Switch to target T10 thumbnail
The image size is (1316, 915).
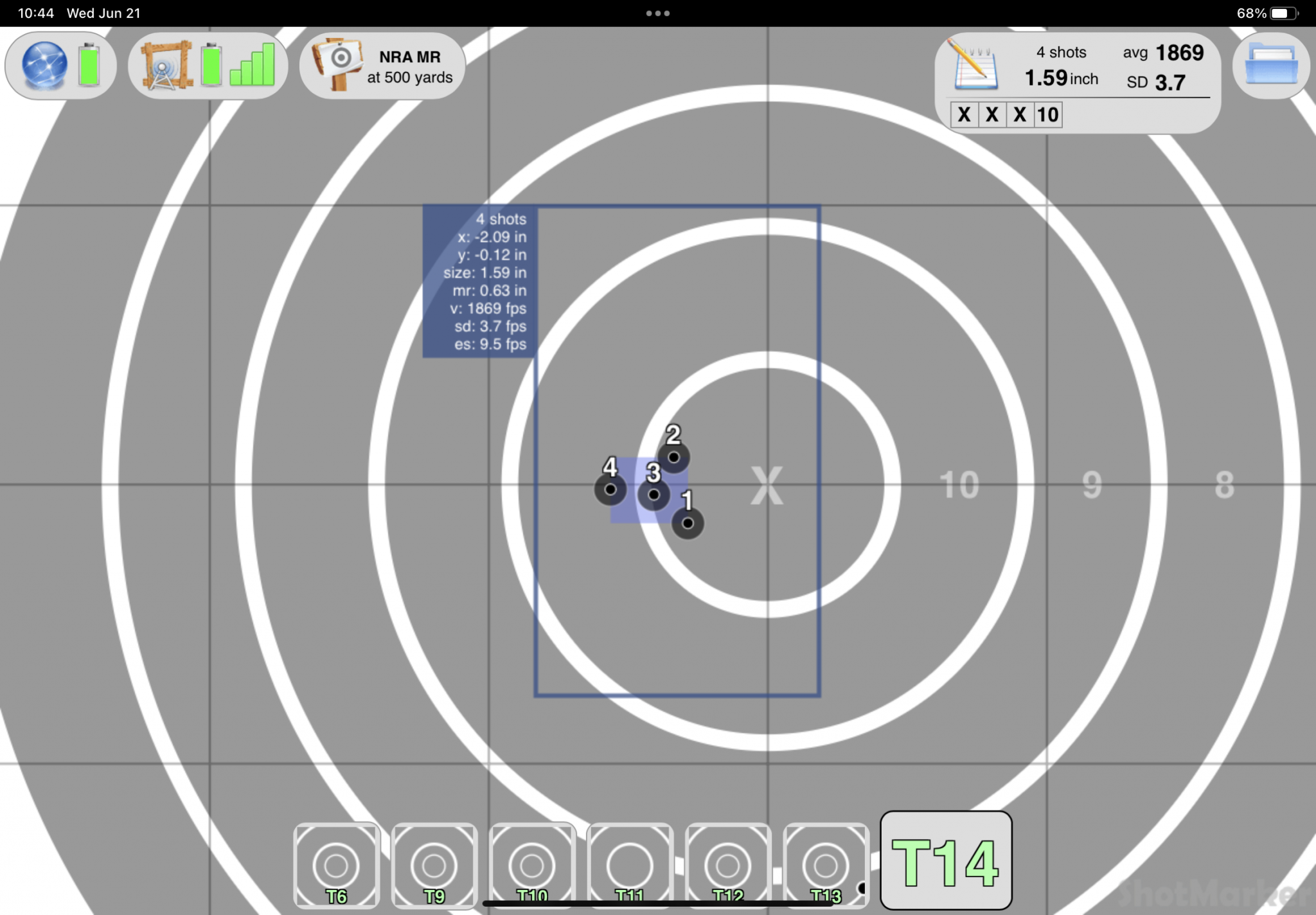[532, 865]
